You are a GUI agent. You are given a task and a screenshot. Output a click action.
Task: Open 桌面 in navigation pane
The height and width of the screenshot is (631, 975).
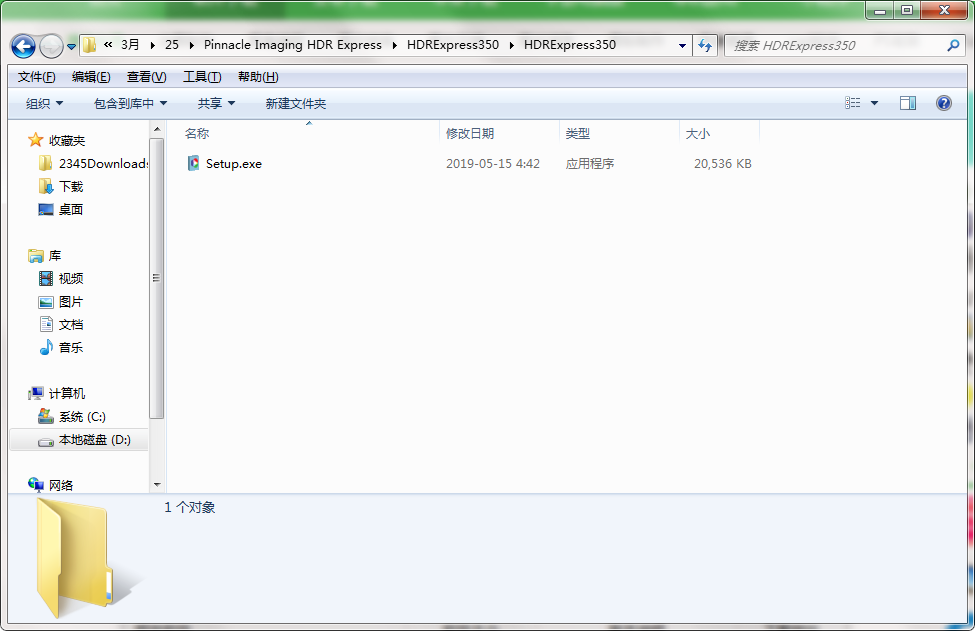point(71,210)
